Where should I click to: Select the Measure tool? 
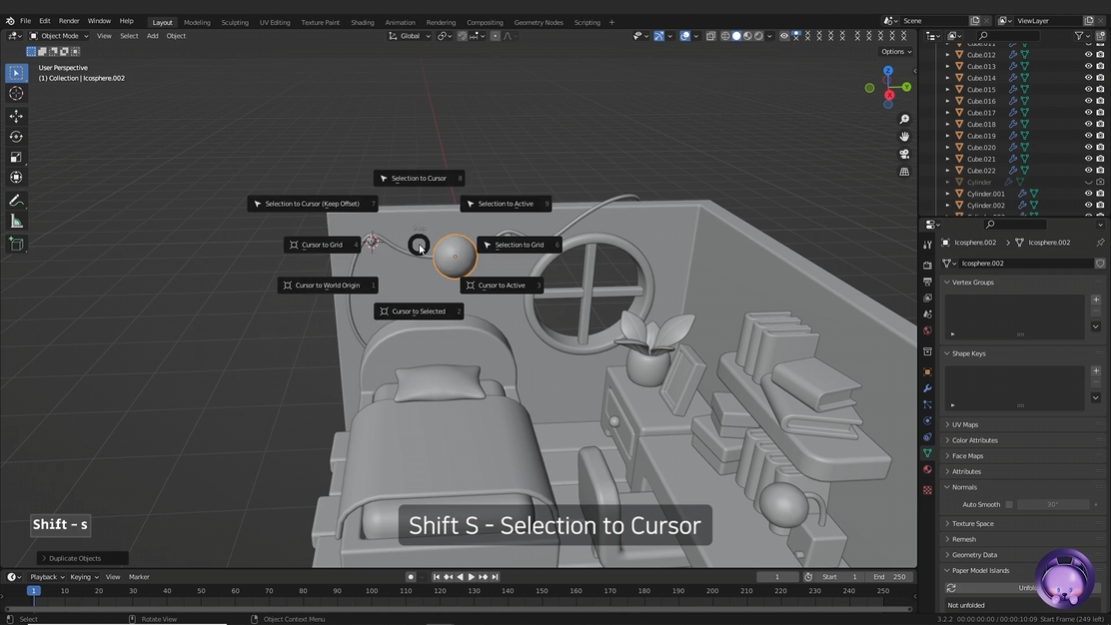(x=16, y=222)
